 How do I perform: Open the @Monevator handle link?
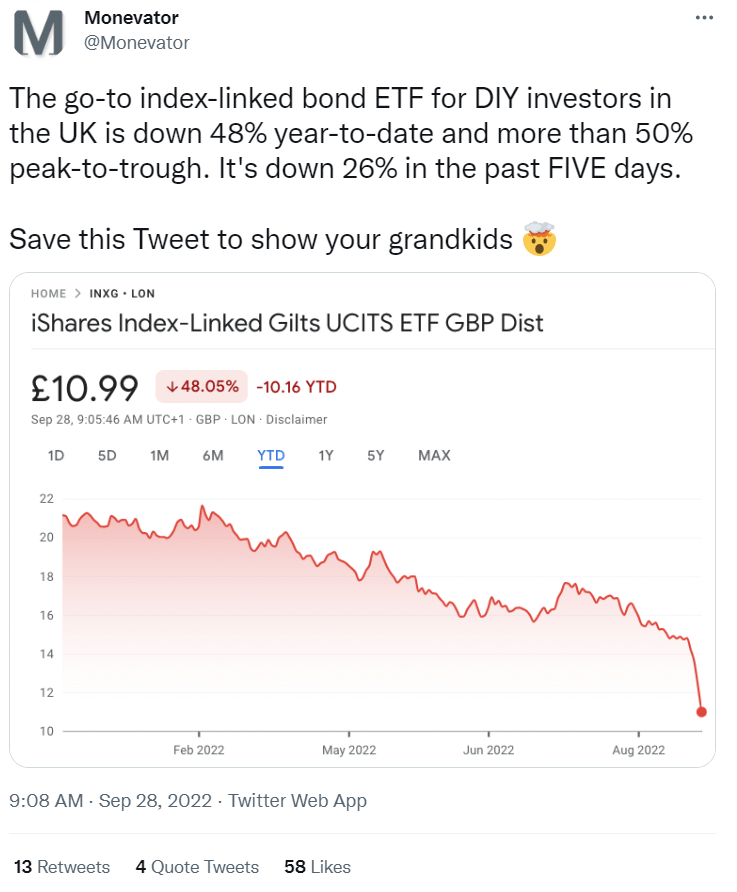point(137,42)
